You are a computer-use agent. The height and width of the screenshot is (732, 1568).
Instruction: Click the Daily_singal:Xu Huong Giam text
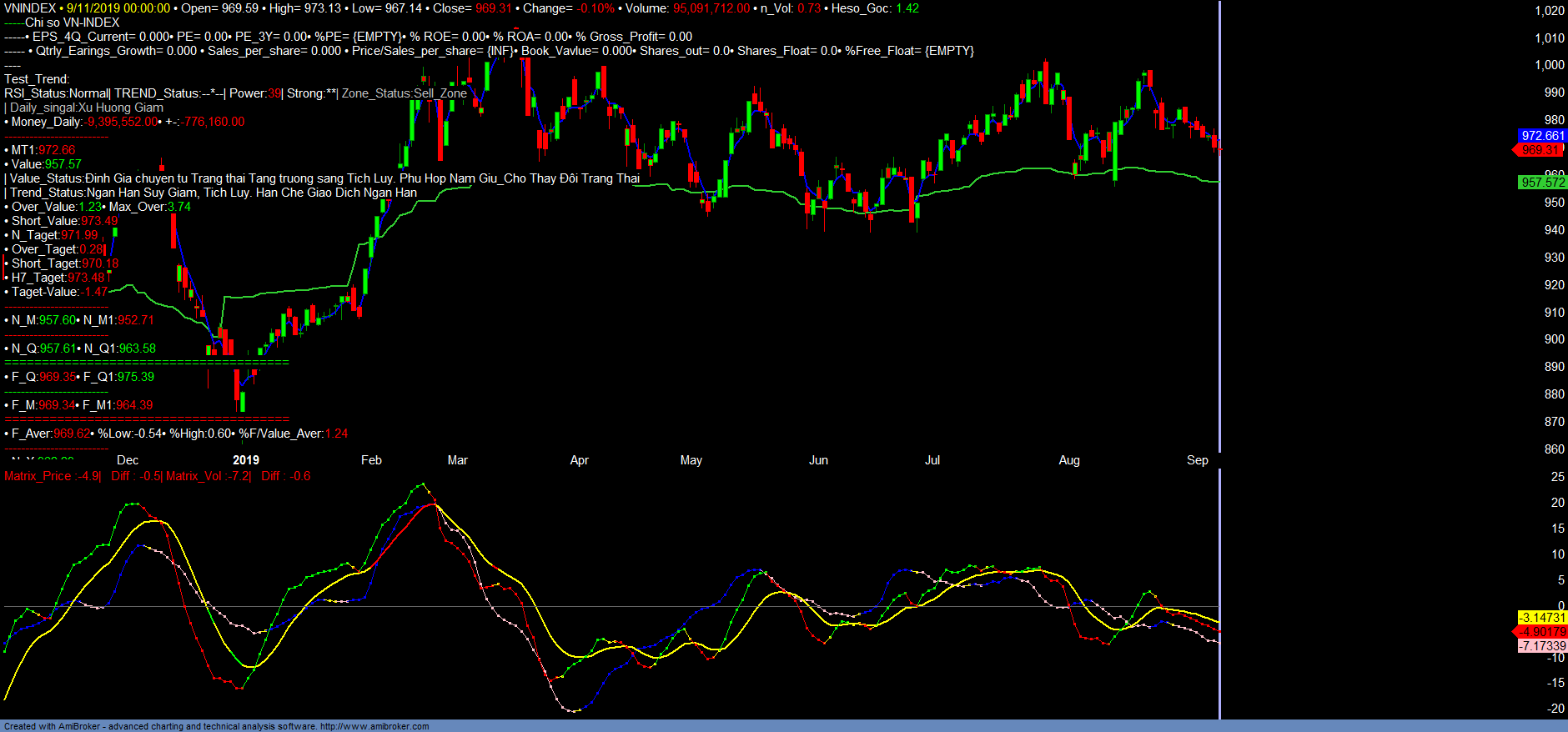point(85,108)
